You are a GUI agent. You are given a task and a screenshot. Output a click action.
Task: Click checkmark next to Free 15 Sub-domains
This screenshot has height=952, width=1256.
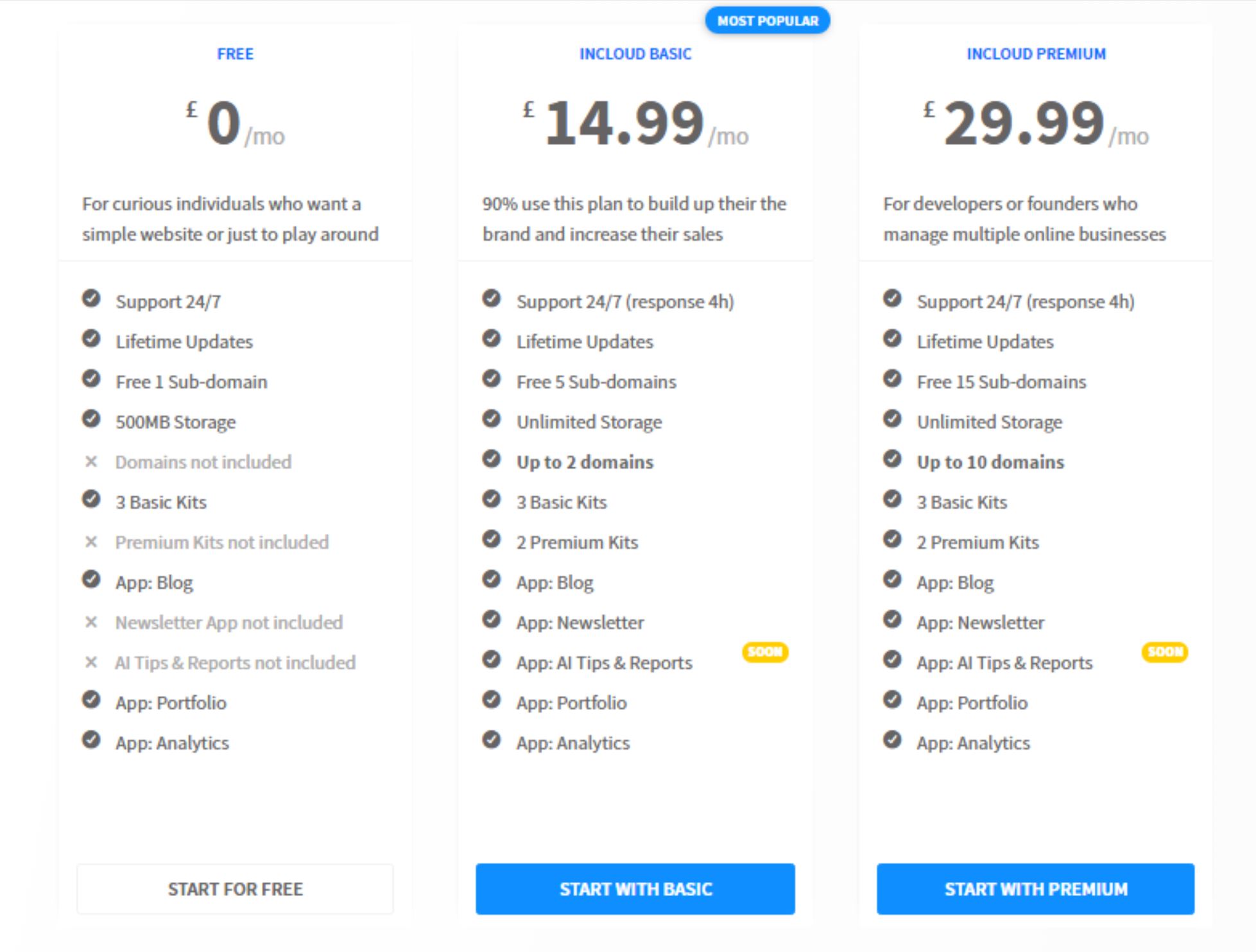pyautogui.click(x=892, y=379)
